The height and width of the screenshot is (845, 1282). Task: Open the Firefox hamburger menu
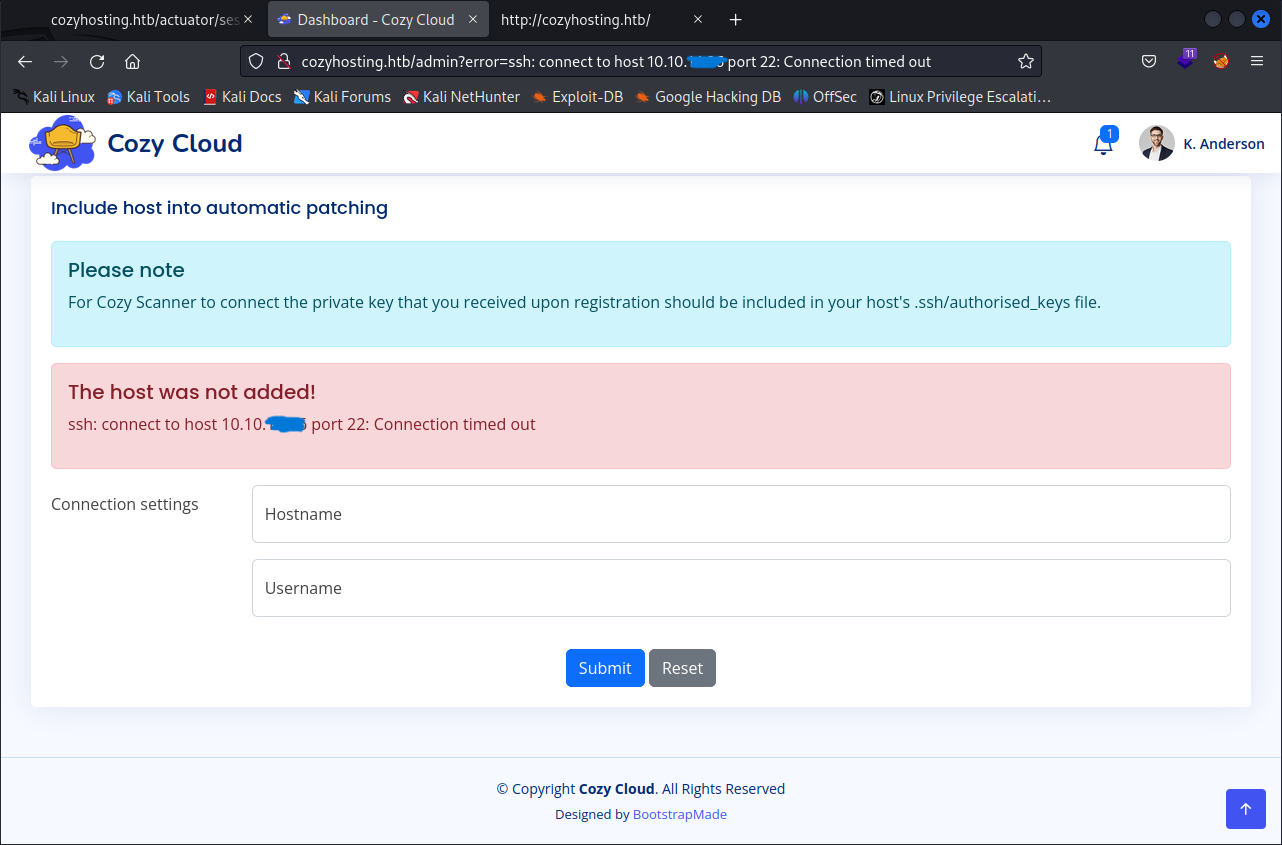pos(1257,62)
